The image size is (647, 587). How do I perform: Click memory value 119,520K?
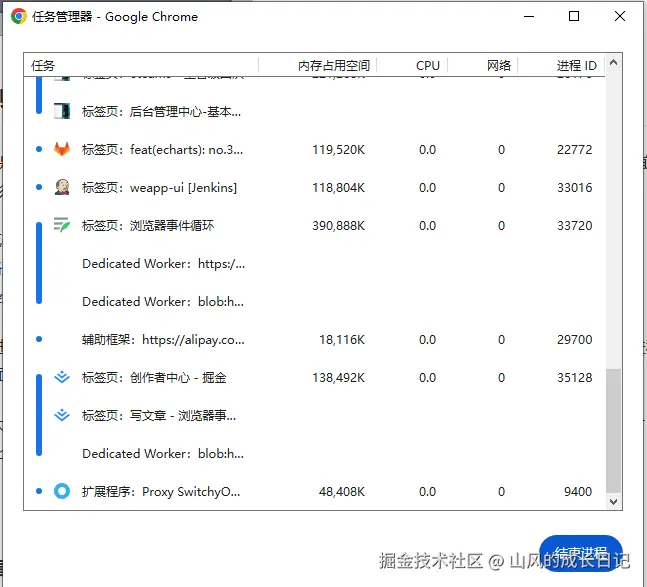pos(338,149)
